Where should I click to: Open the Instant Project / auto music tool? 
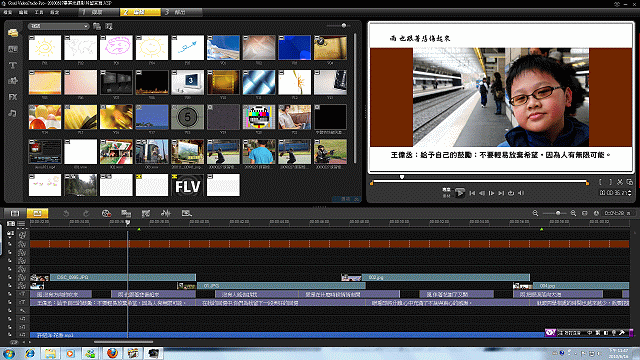(186, 213)
